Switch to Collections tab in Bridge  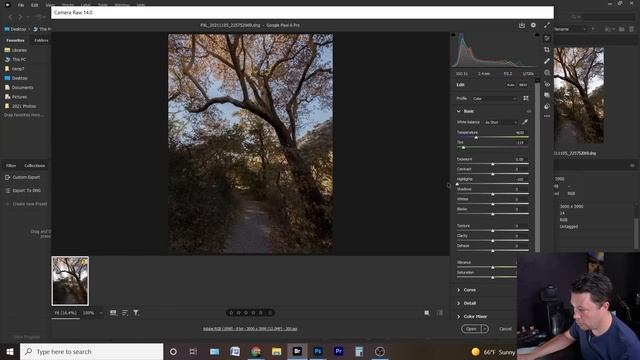[35, 166]
